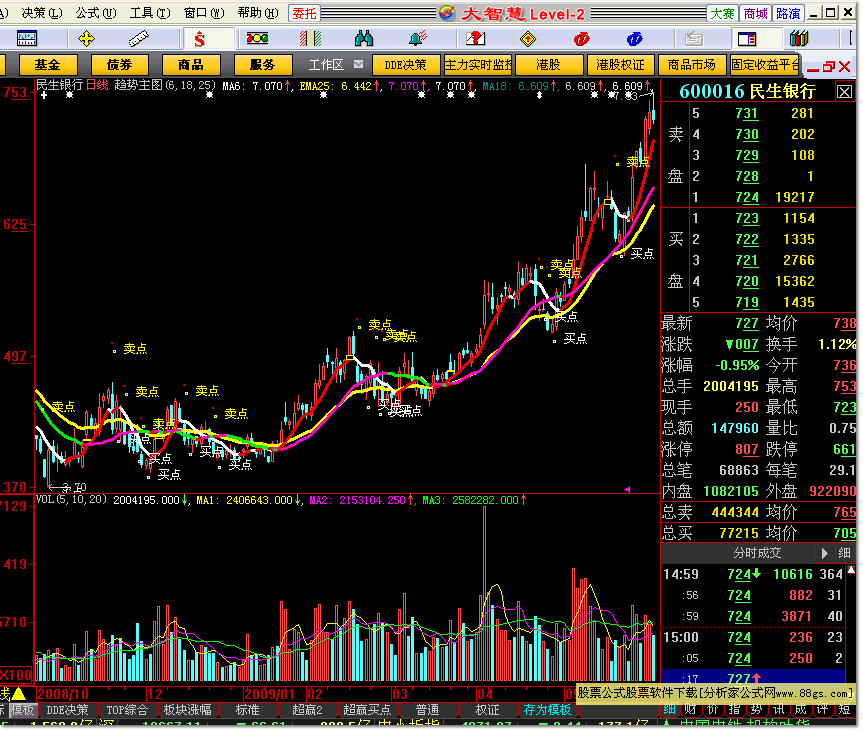Open the 窗口(W) menu
Image resolution: width=863 pixels, height=731 pixels.
[204, 13]
